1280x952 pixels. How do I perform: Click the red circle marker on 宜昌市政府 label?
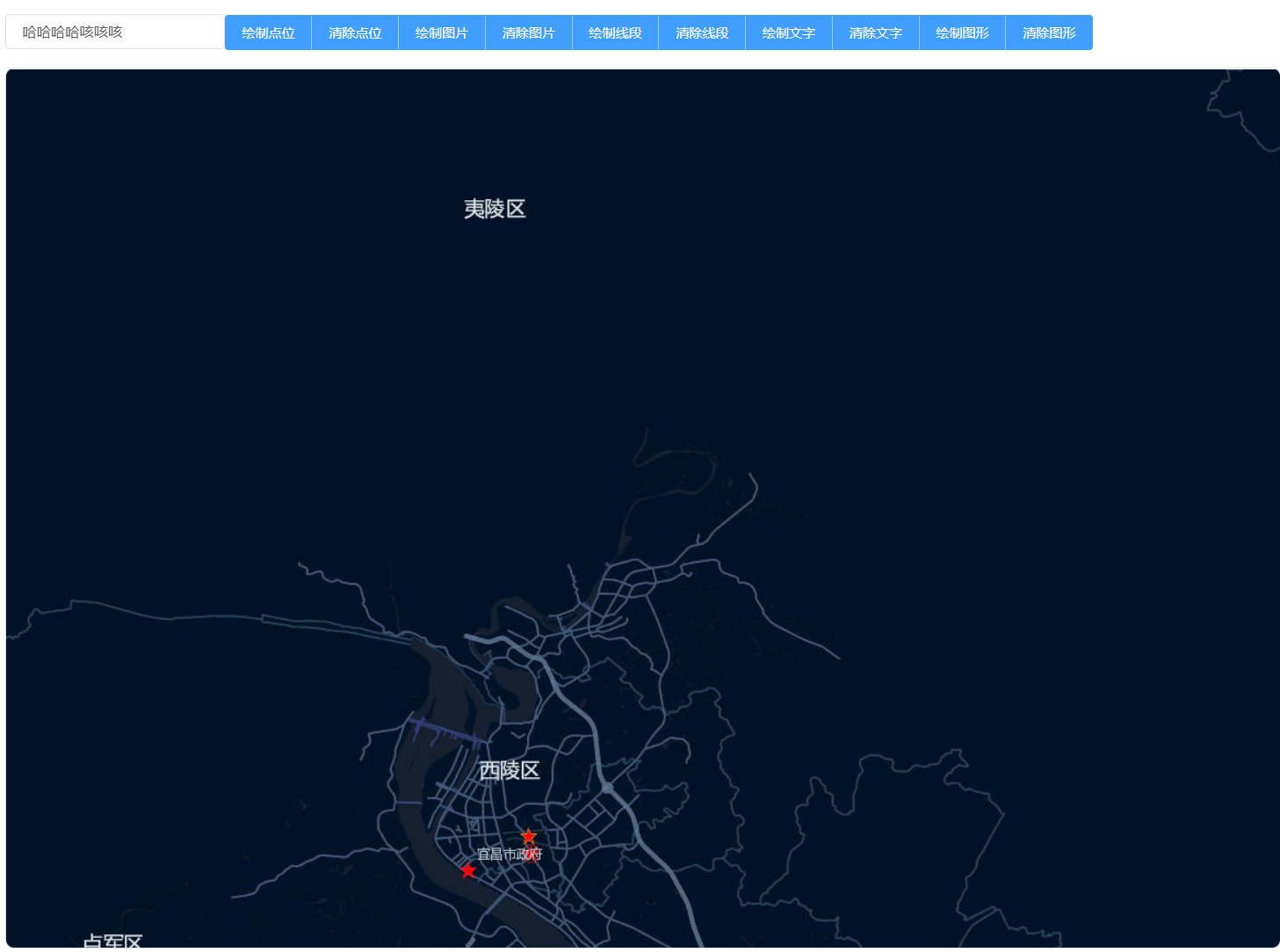coord(531,854)
